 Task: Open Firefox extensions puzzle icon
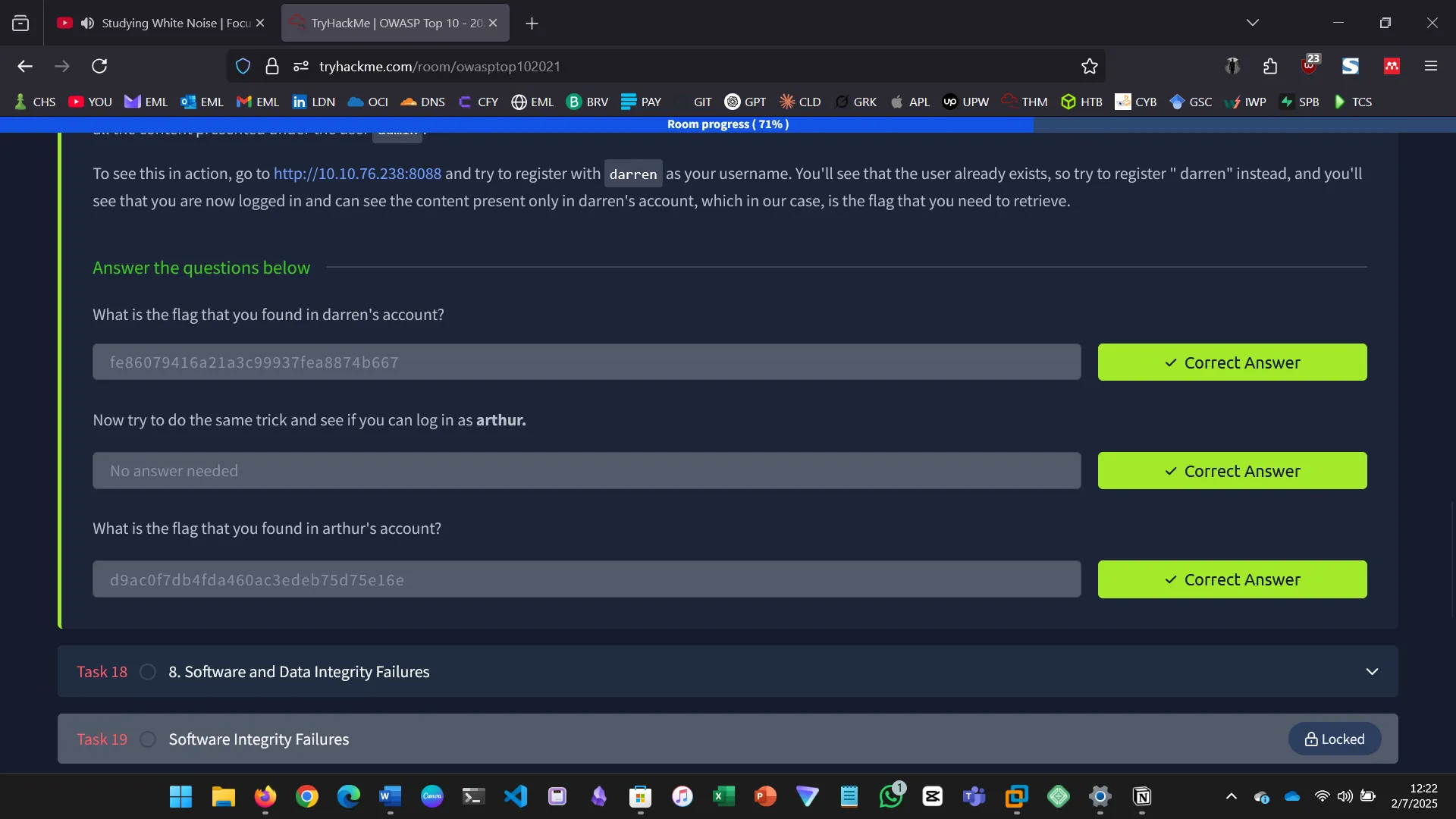1270,67
